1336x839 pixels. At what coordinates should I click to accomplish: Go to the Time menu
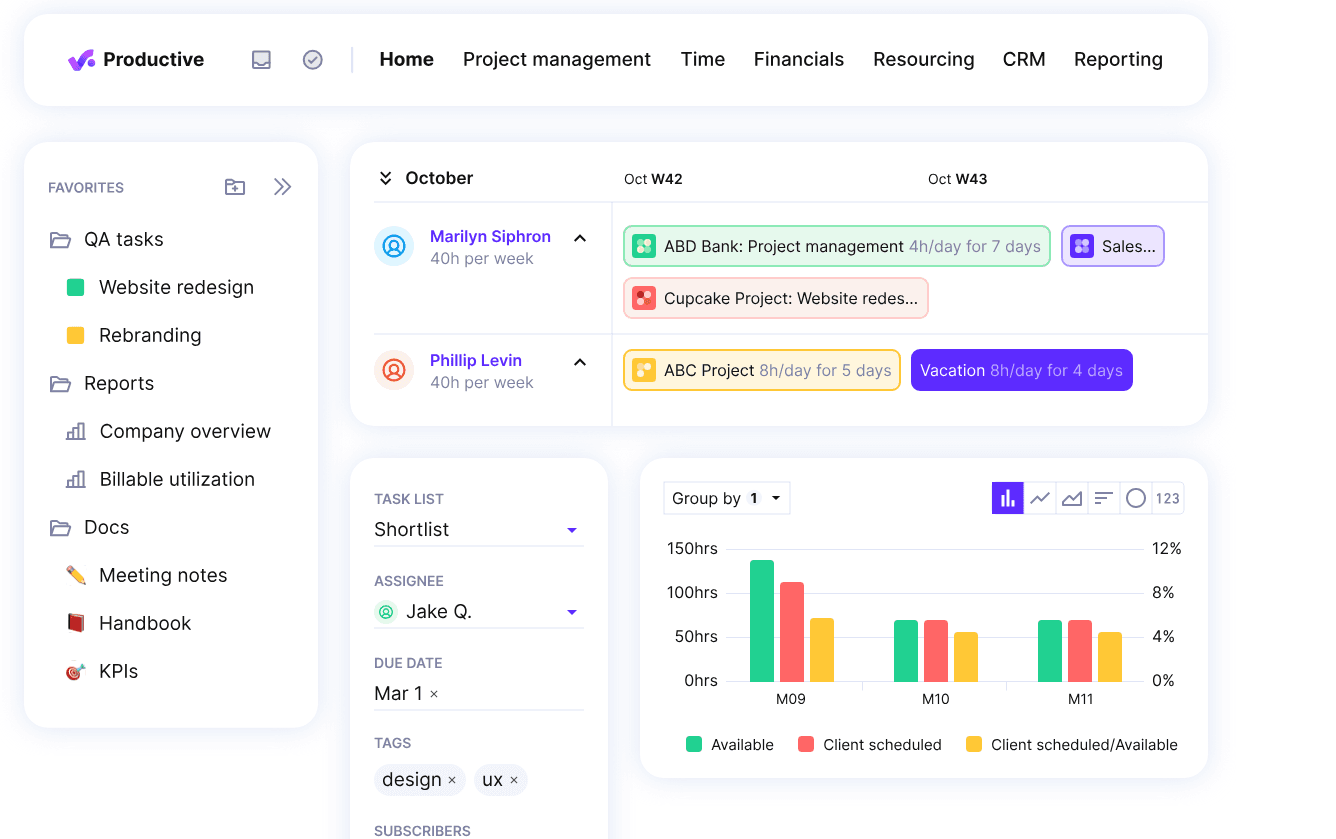coord(703,60)
